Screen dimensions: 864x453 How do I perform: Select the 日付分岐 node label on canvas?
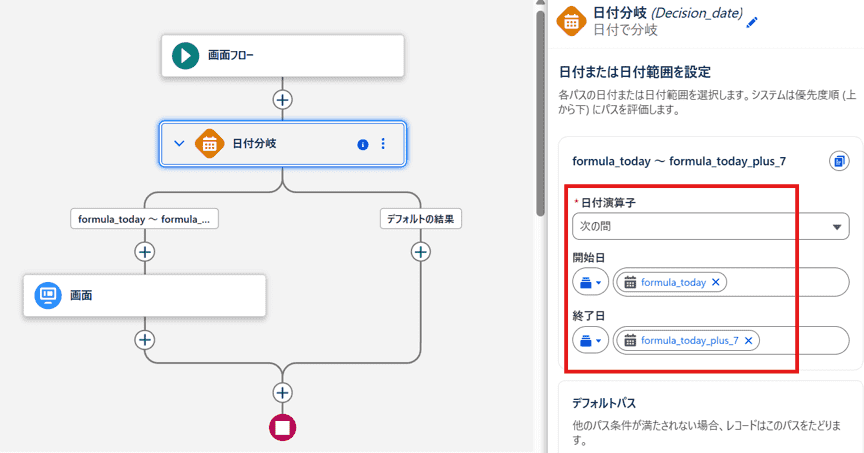coord(254,143)
